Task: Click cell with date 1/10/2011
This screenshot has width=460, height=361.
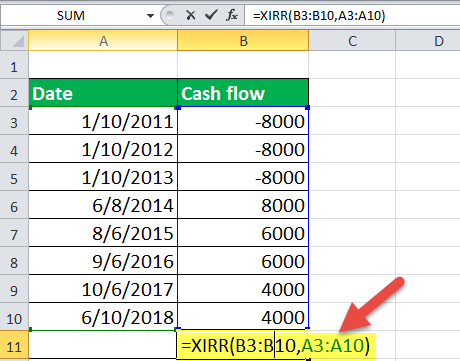Action: point(103,121)
